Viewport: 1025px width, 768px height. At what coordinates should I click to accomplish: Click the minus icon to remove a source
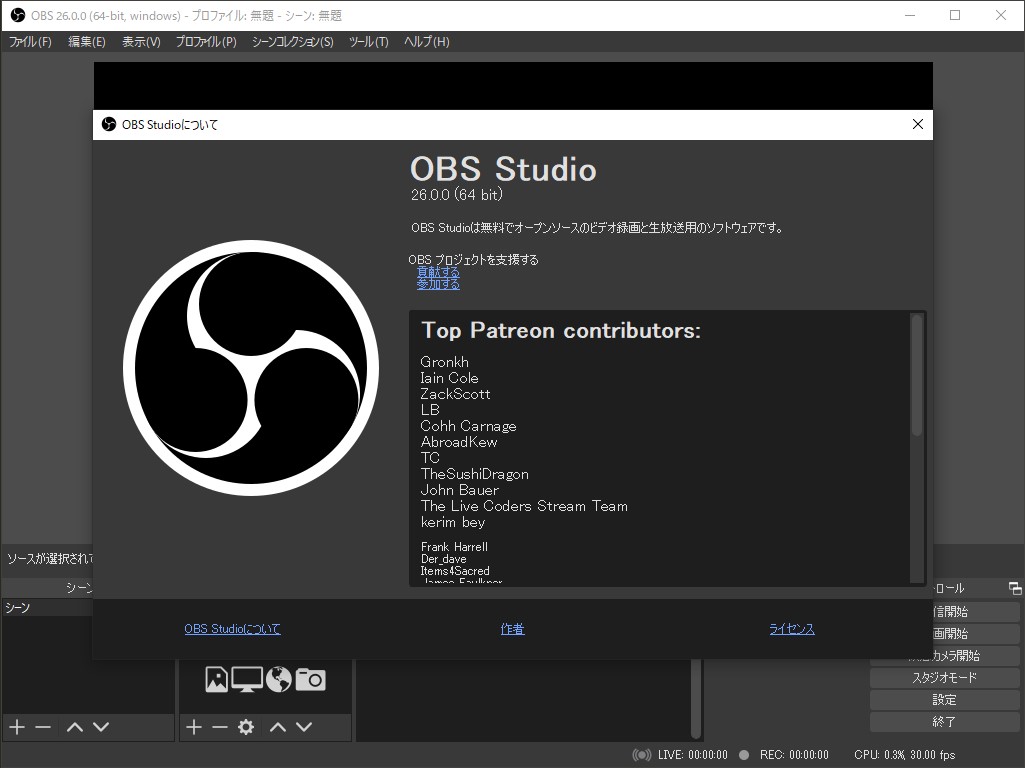tap(220, 727)
